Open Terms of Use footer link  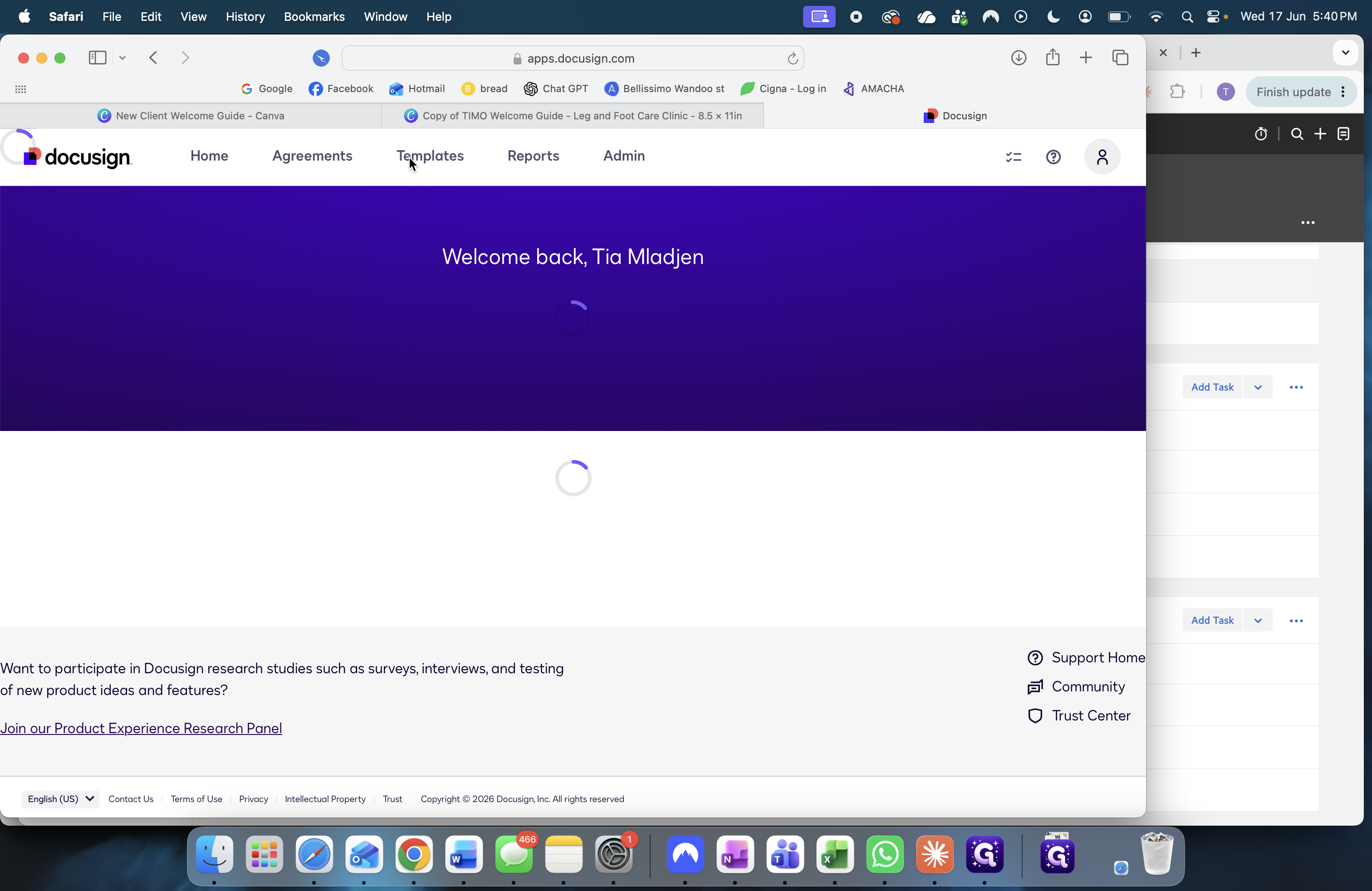coord(196,799)
